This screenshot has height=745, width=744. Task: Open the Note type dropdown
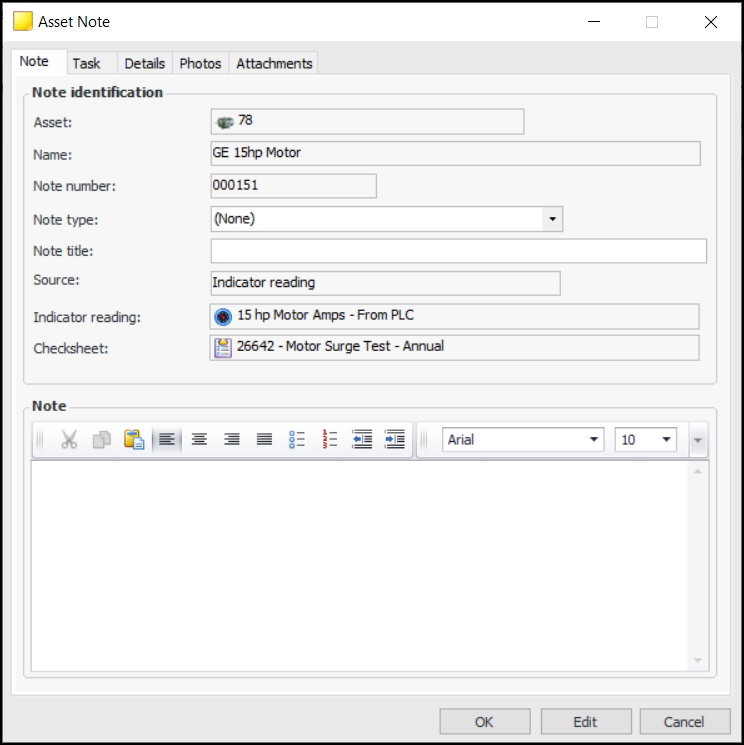pos(552,219)
